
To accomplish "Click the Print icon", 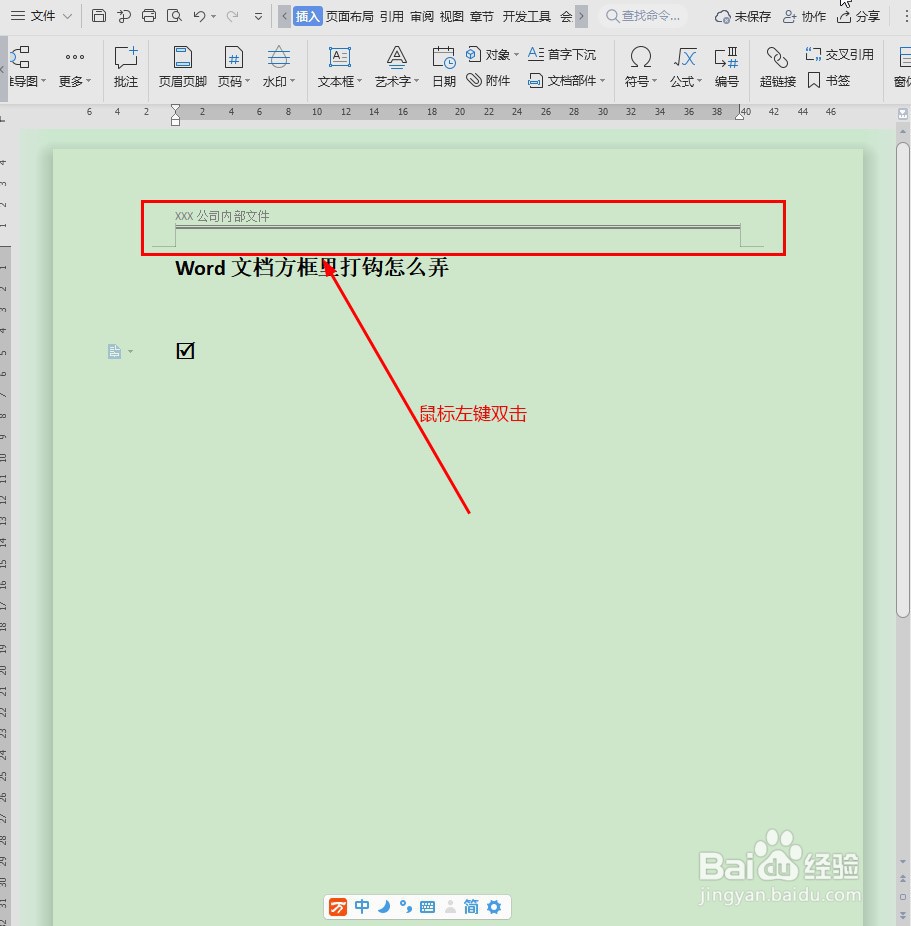I will [149, 16].
